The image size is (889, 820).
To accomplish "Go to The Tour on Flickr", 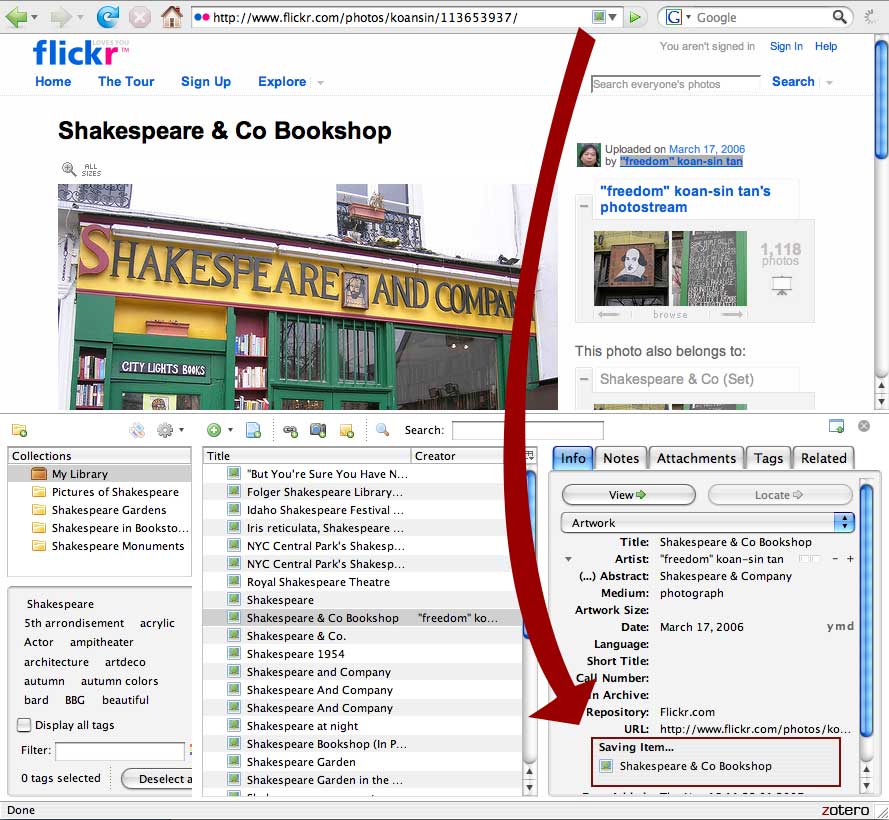I will tap(126, 82).
